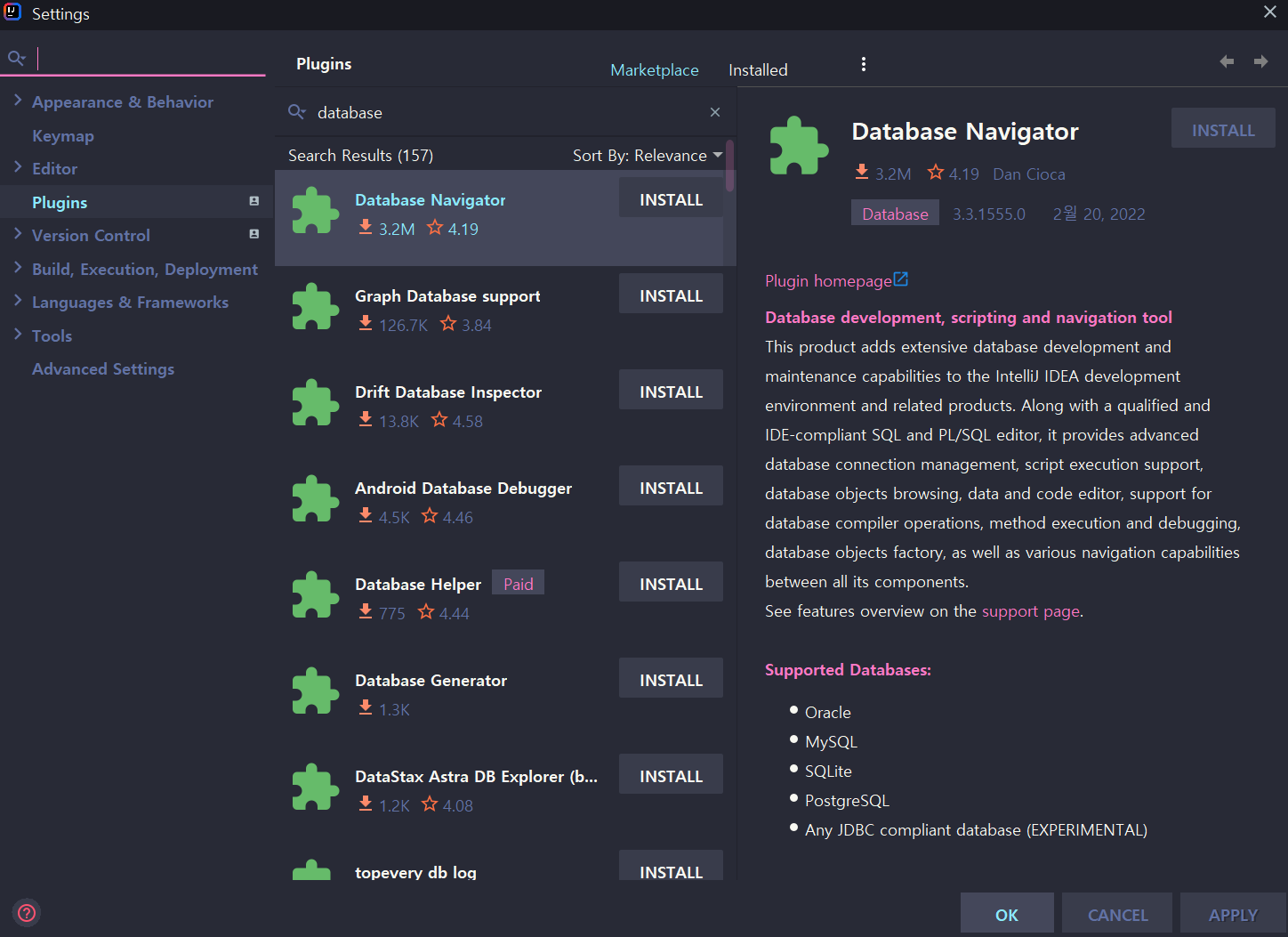Select the Graph Database support title

447,296
